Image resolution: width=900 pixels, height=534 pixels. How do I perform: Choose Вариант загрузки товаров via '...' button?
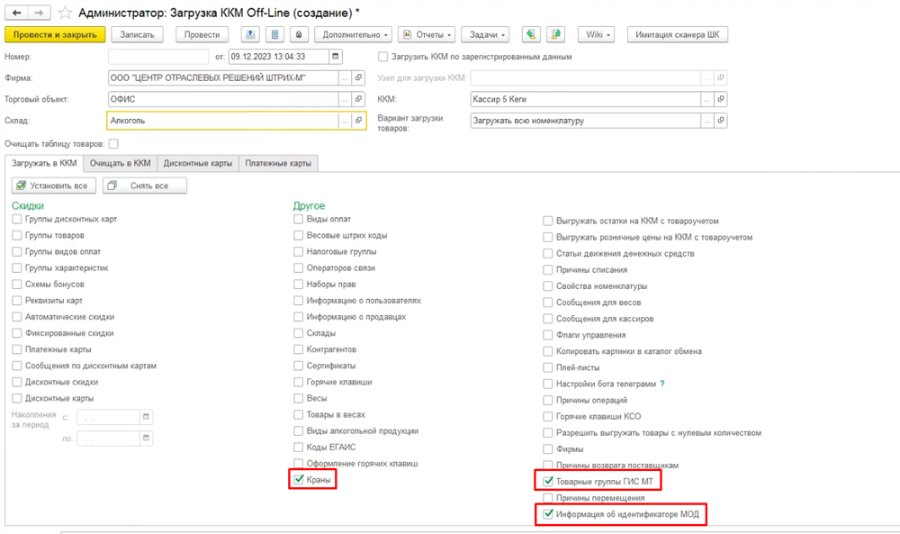click(x=708, y=121)
